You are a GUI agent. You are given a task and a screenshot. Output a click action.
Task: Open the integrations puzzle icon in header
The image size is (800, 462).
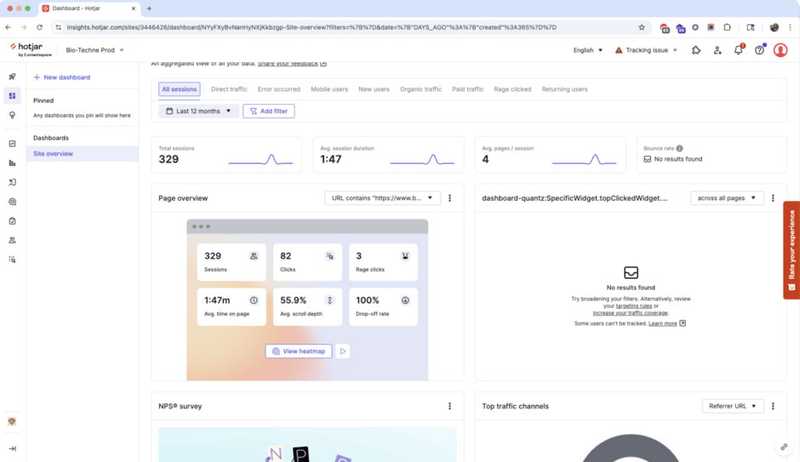pos(696,50)
